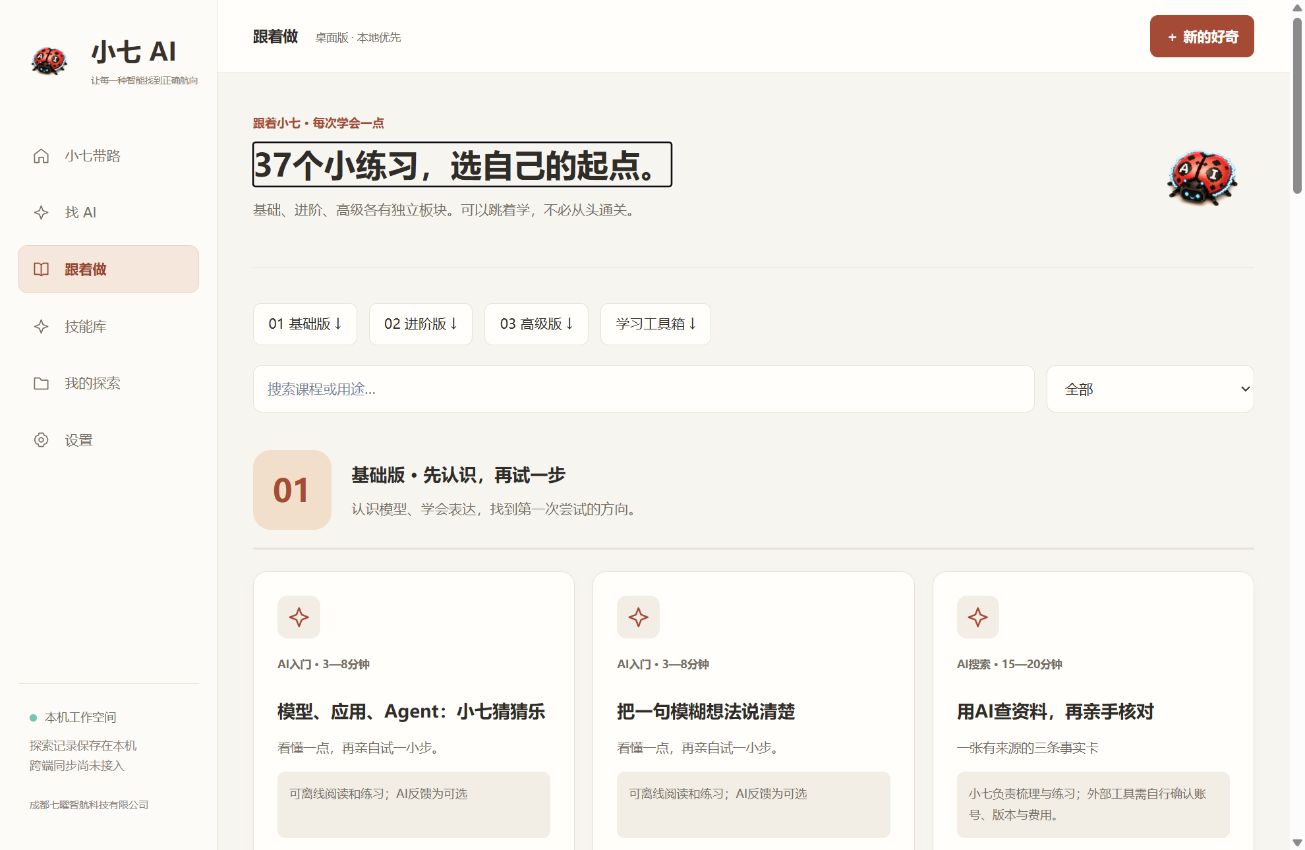The width and height of the screenshot is (1305, 850).
Task: Open 设置 in the sidebar
Action: pyautogui.click(x=108, y=440)
